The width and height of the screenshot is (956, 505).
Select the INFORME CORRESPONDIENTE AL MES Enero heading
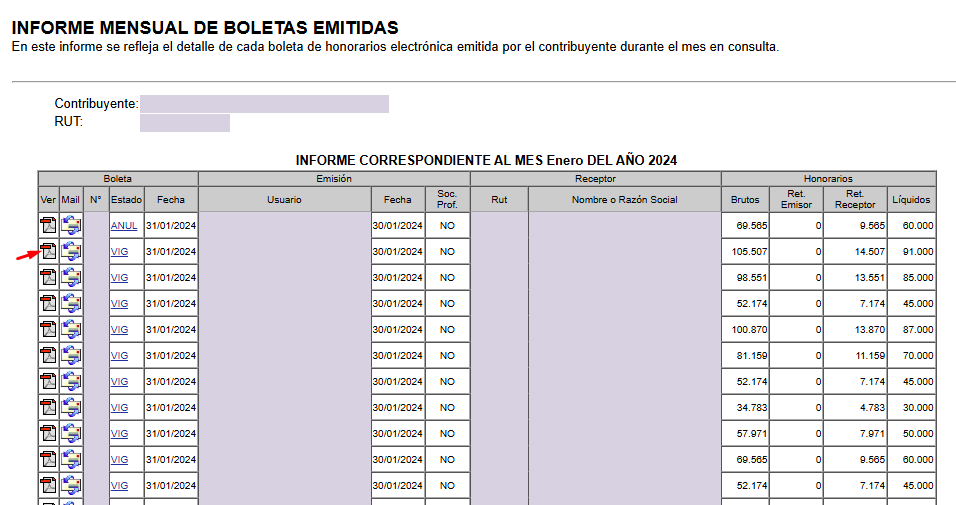[486, 160]
